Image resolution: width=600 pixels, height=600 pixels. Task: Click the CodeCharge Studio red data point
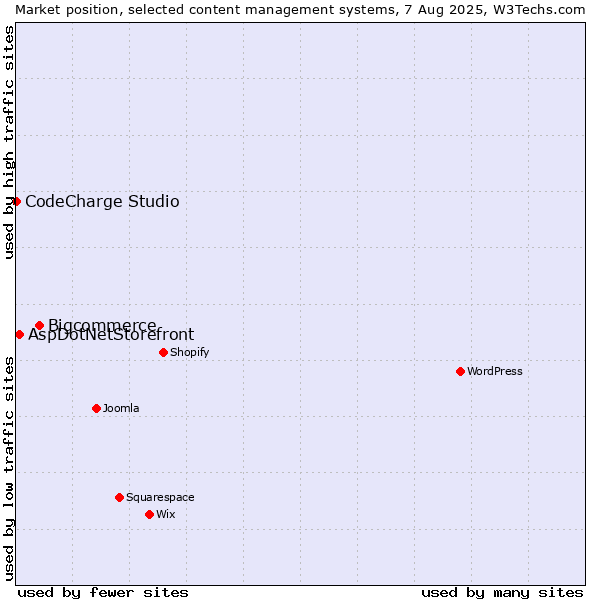coord(16,201)
